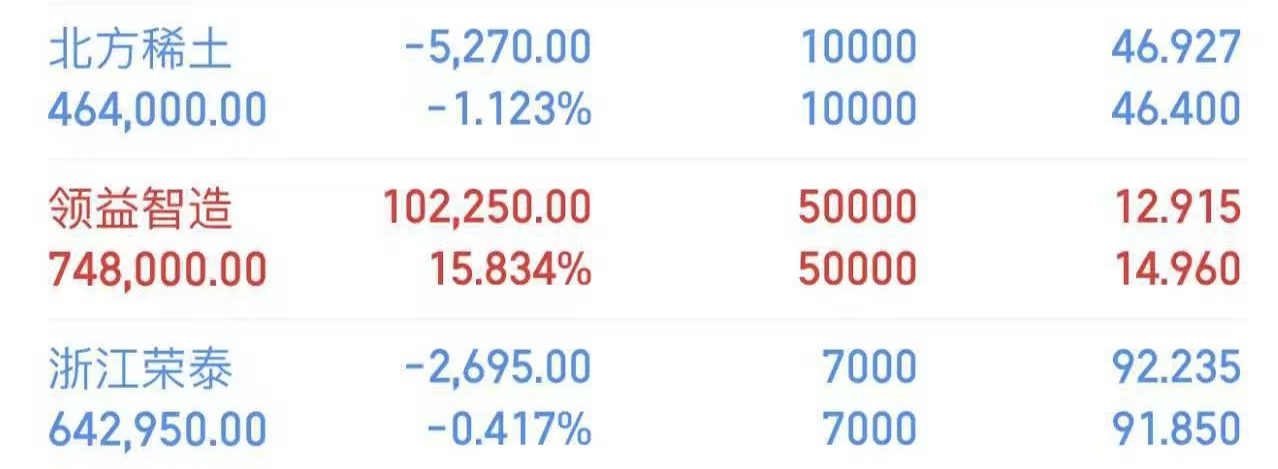This screenshot has width=1278, height=469.
Task: Select the -2,695.00 loss amount
Action: [x=497, y=369]
